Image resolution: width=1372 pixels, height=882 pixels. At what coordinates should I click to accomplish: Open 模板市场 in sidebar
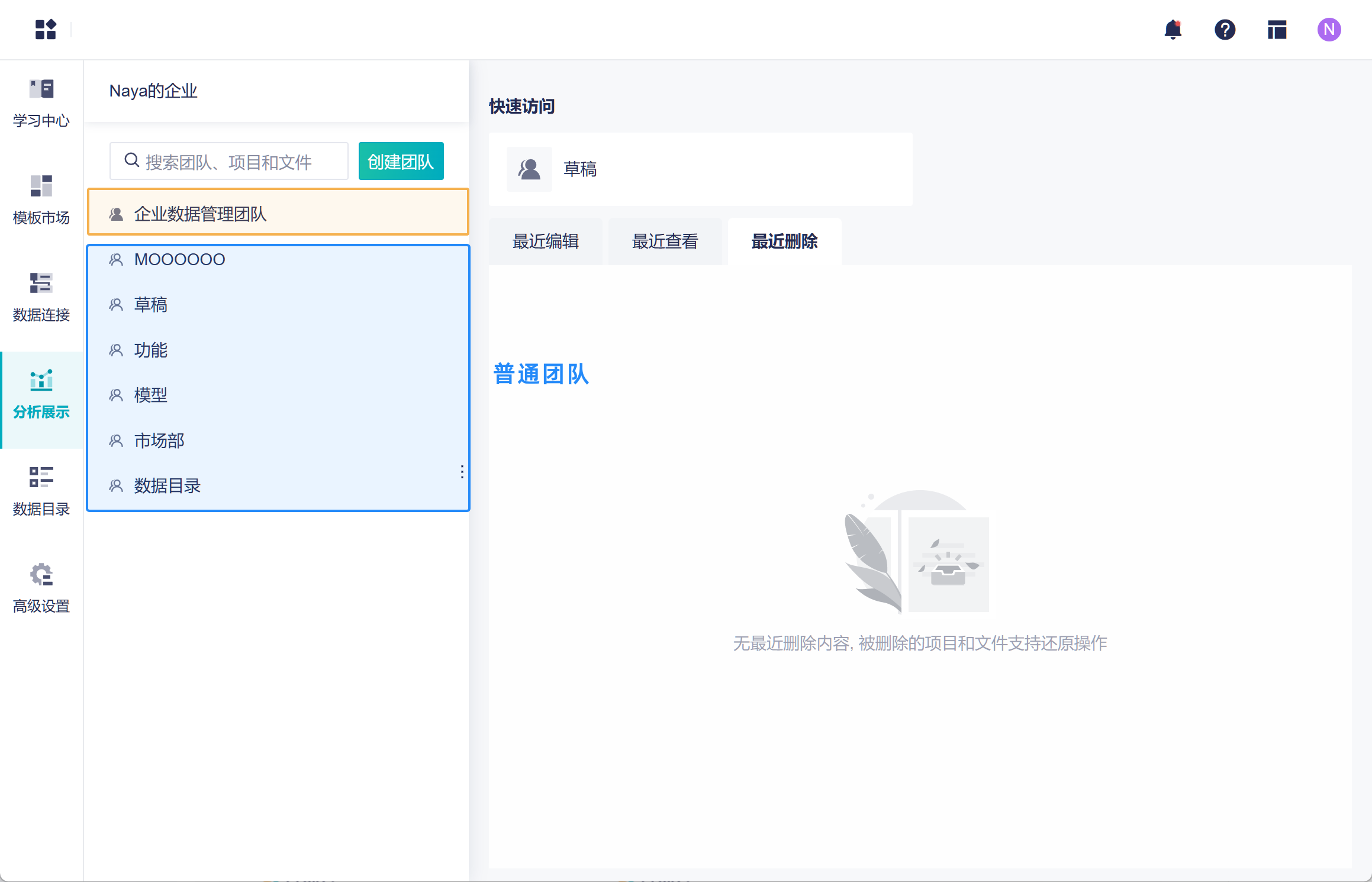(41, 200)
